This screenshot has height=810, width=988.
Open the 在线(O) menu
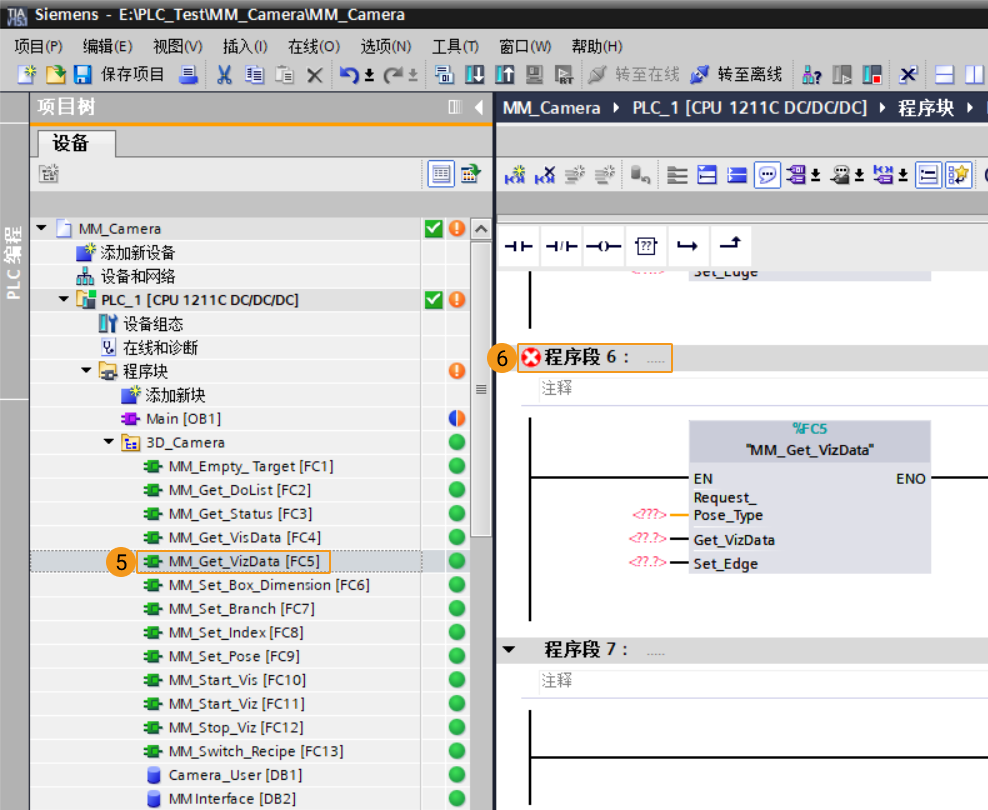point(314,46)
